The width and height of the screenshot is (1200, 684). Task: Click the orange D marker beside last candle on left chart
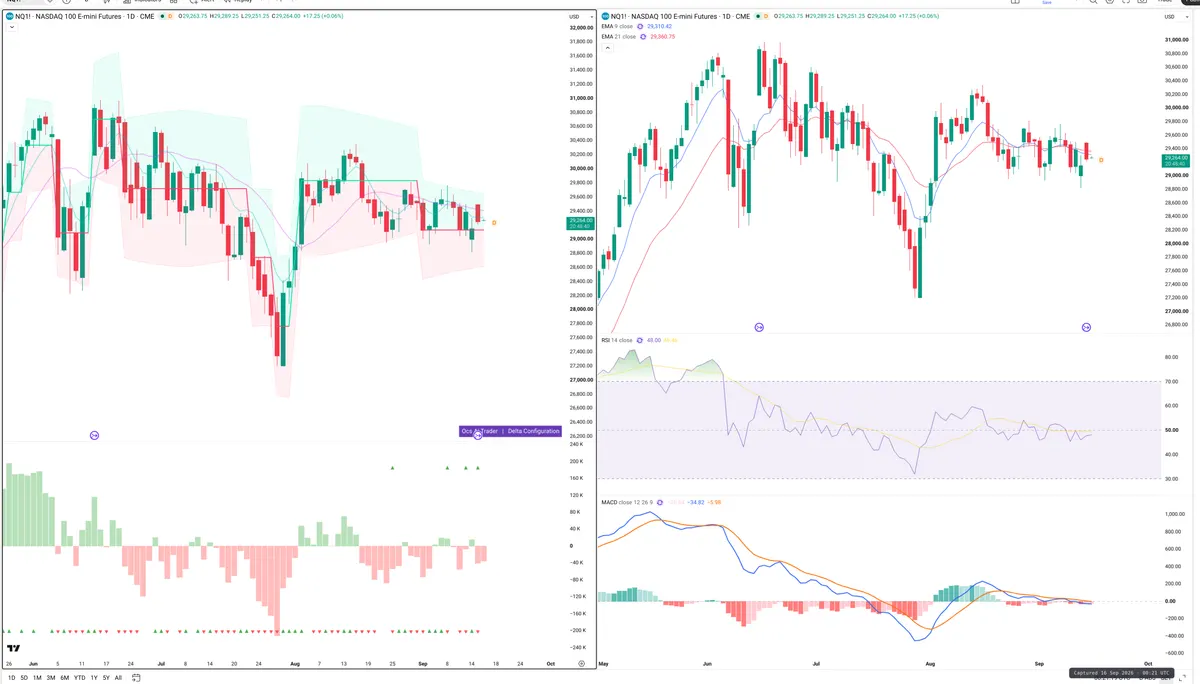click(494, 222)
